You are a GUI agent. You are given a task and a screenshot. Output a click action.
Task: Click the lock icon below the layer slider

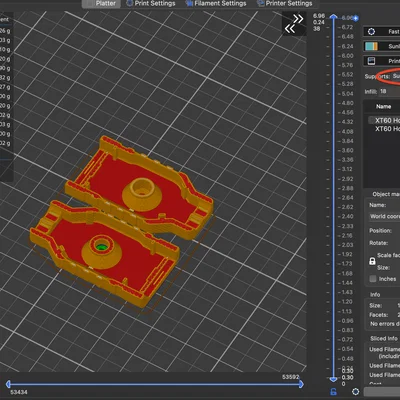tap(333, 391)
